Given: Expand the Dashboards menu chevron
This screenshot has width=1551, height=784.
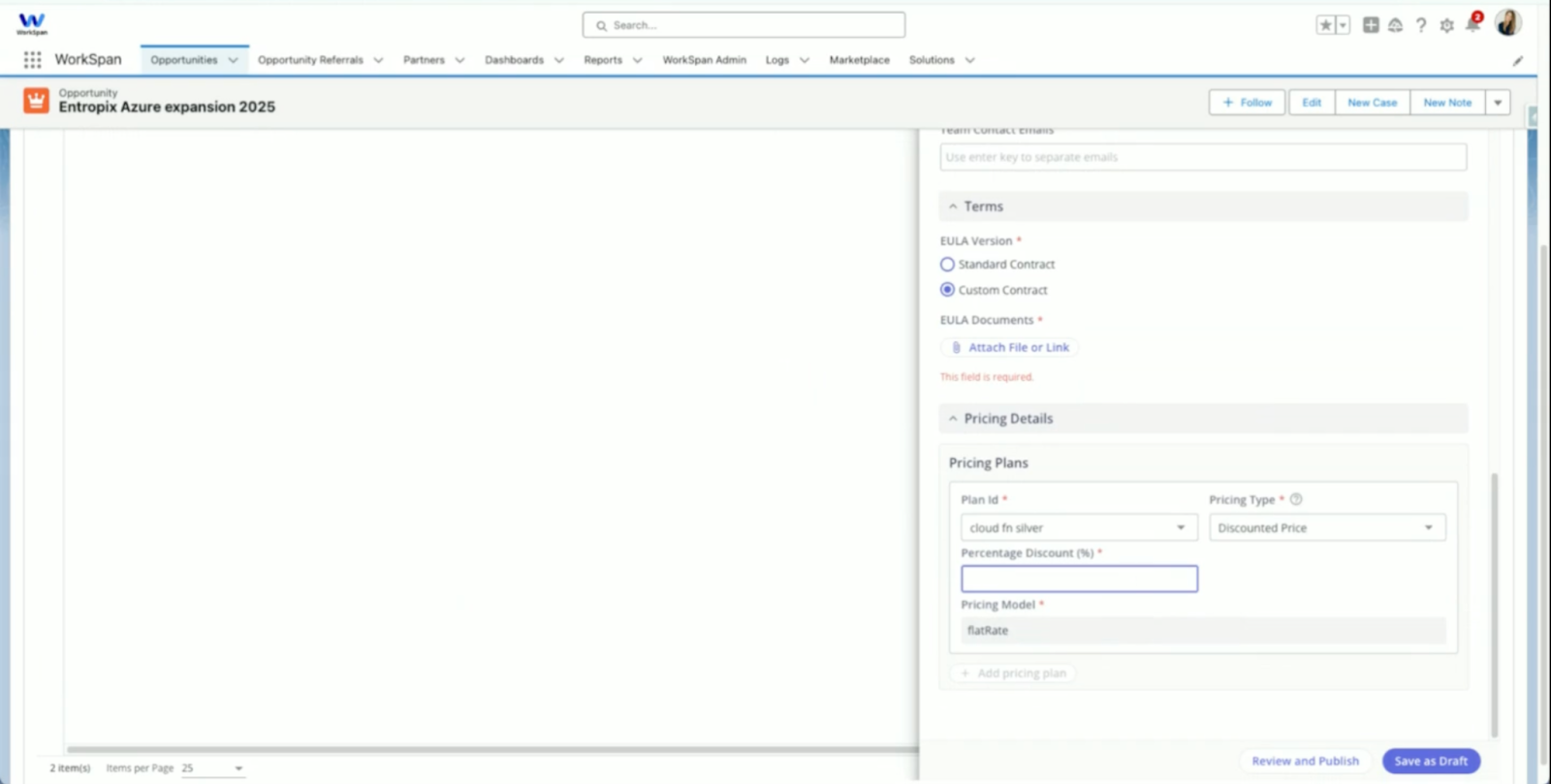Looking at the screenshot, I should click(x=559, y=60).
